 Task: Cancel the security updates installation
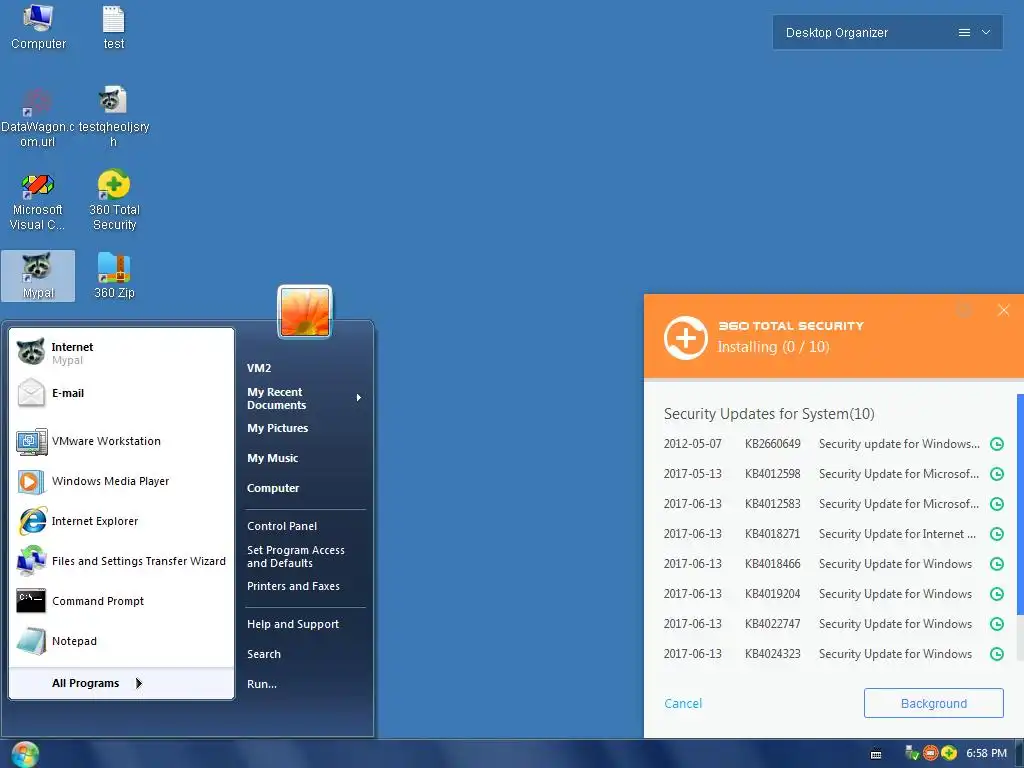[683, 703]
